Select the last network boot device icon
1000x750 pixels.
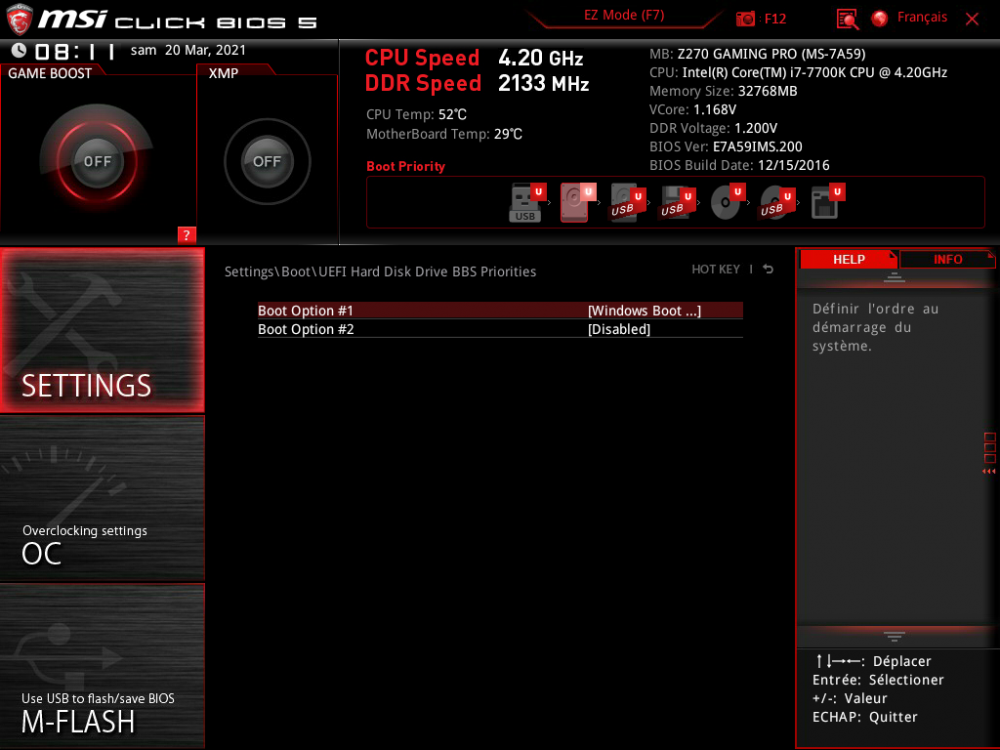[x=827, y=202]
